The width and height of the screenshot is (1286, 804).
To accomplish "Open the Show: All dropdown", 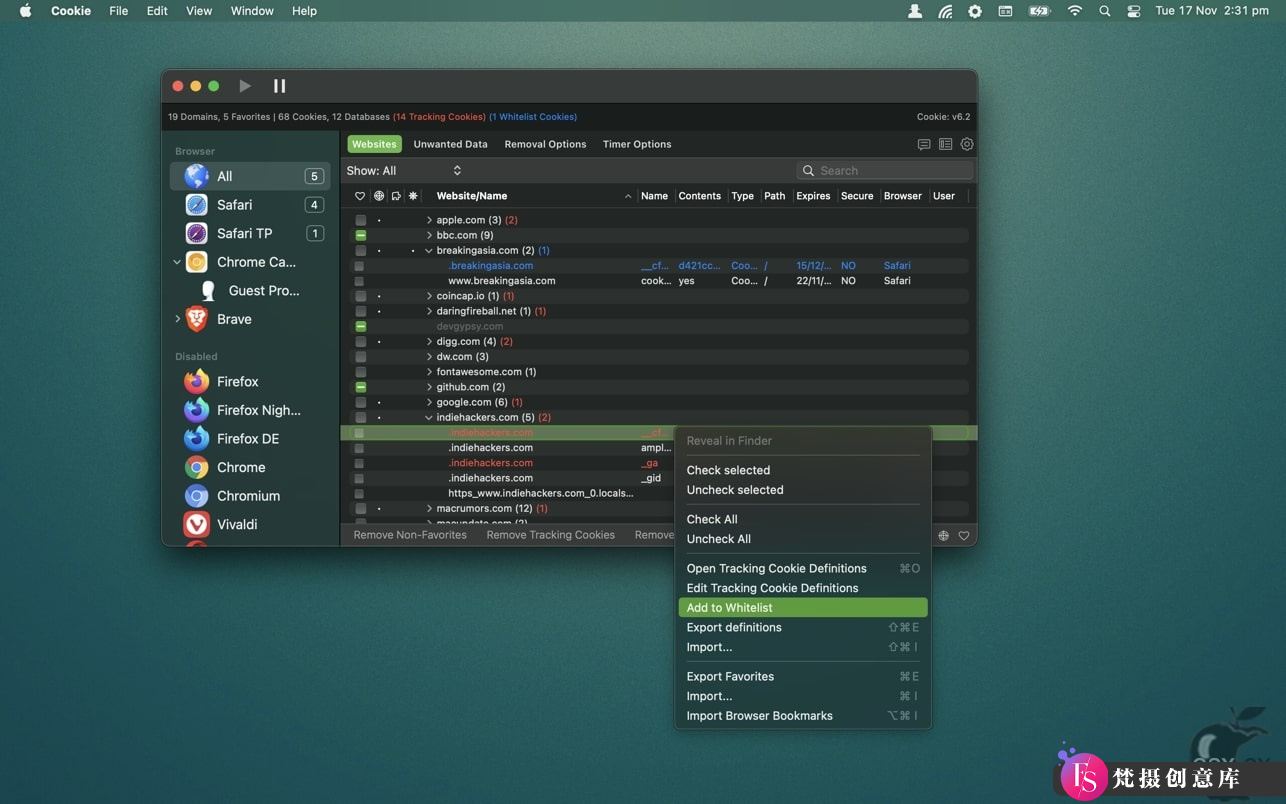I will (x=404, y=171).
